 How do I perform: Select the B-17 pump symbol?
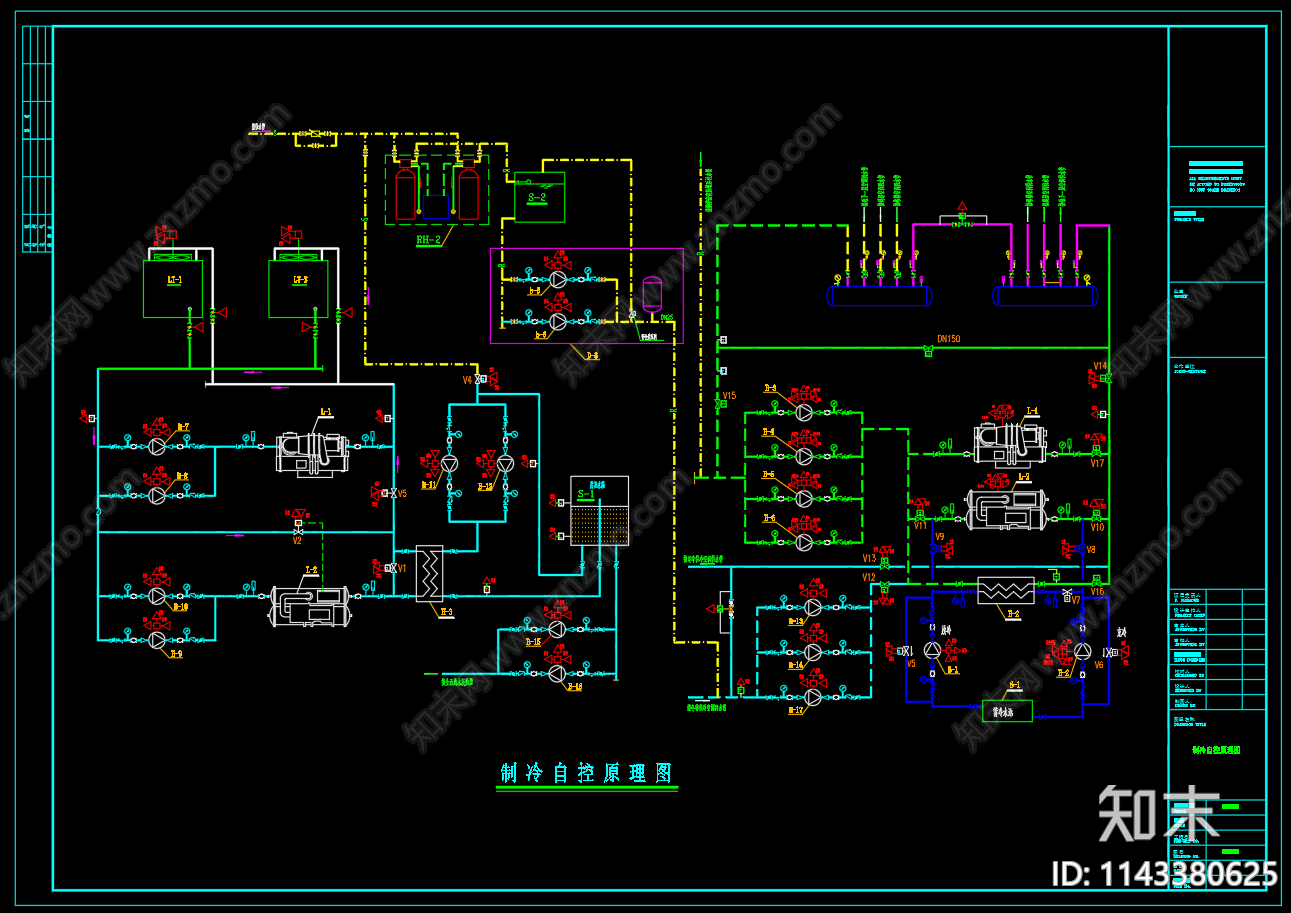click(813, 696)
